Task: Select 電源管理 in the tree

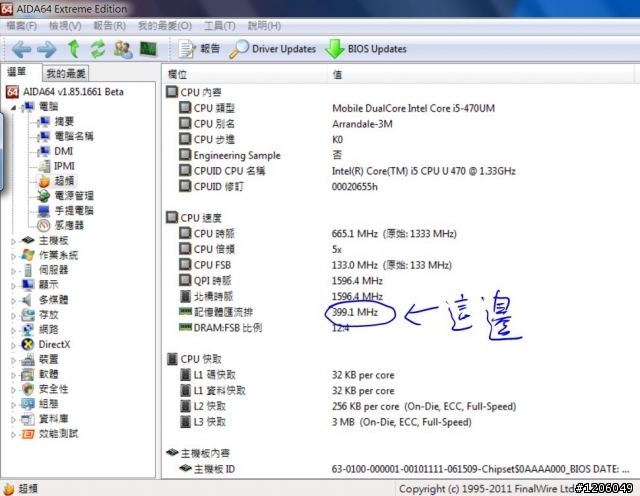Action: pos(73,196)
